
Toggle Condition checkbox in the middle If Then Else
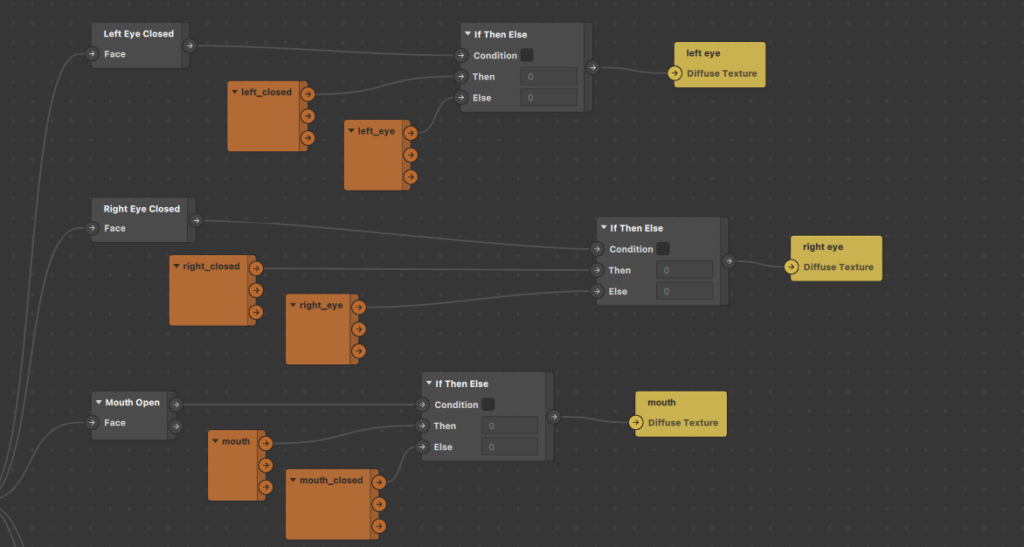point(663,249)
